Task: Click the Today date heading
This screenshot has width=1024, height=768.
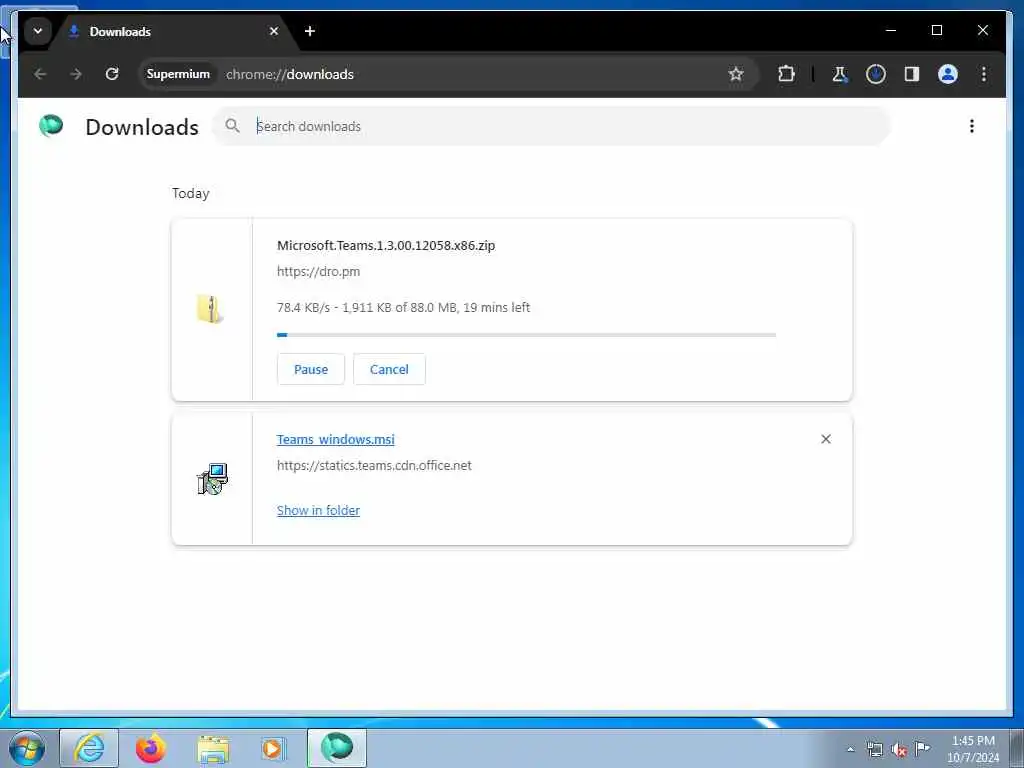Action: (x=191, y=193)
